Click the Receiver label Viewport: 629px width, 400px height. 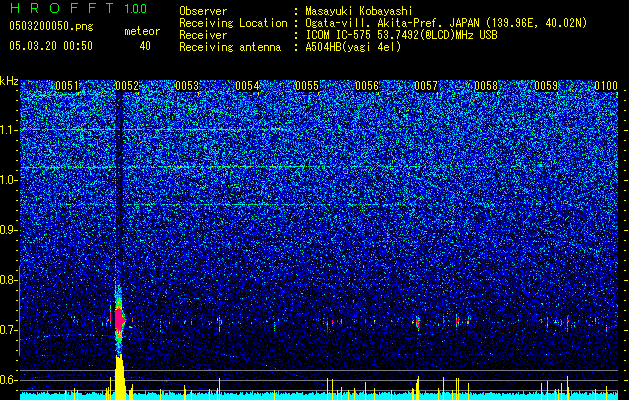point(203,35)
